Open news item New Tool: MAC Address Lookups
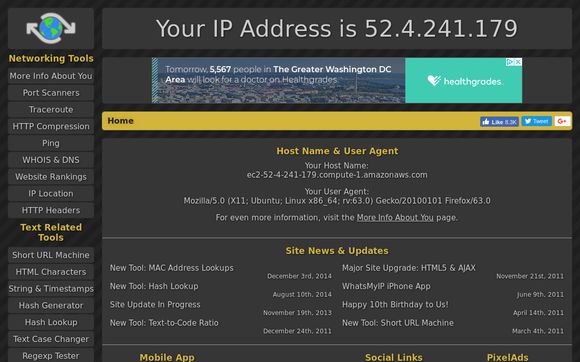The width and height of the screenshot is (580, 362). click(172, 268)
